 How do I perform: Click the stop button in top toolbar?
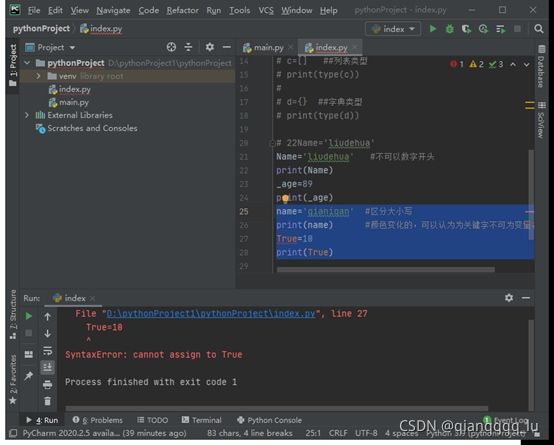pos(517,29)
